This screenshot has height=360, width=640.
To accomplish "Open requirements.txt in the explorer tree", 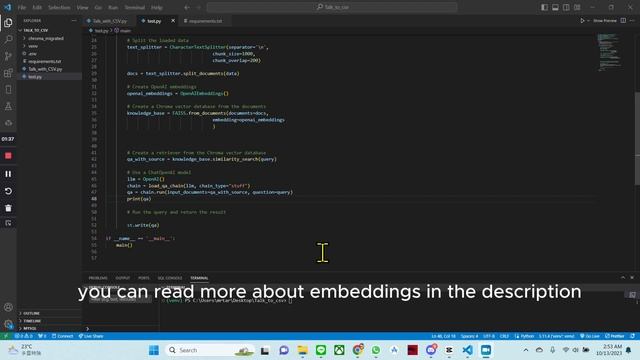I will (x=44, y=61).
